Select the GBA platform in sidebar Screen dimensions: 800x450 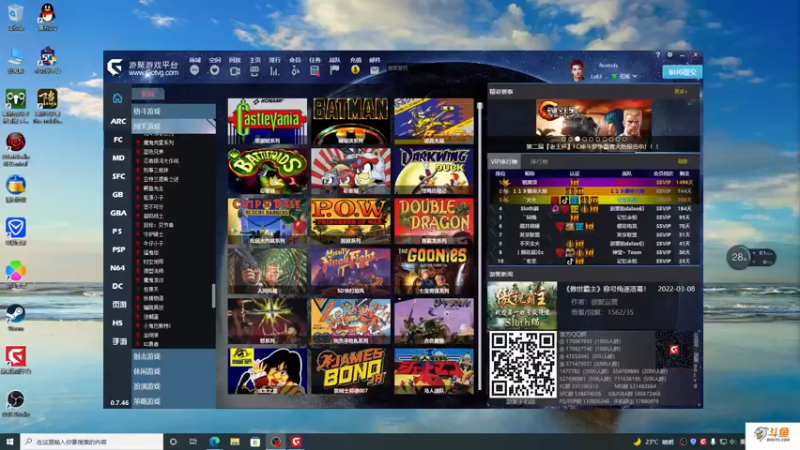118,213
